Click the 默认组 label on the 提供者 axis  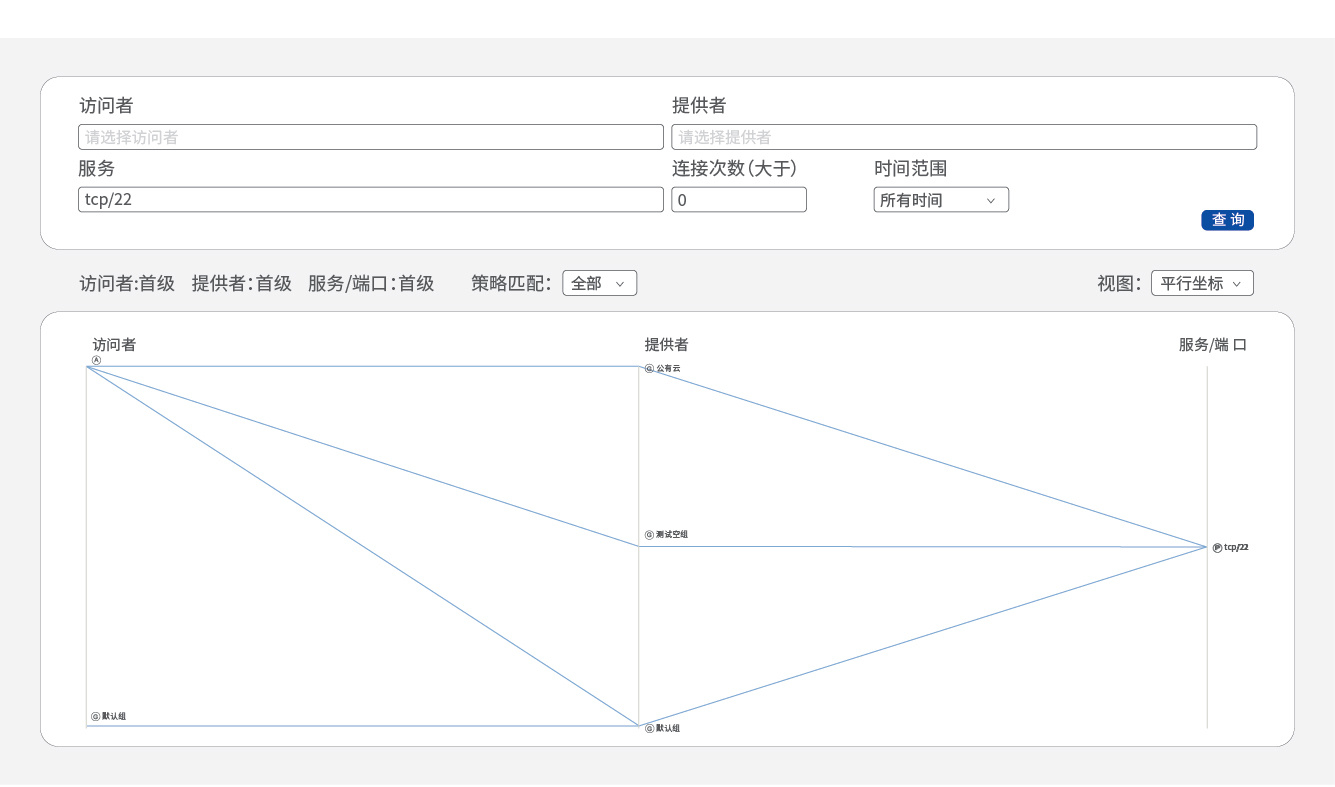click(x=668, y=729)
